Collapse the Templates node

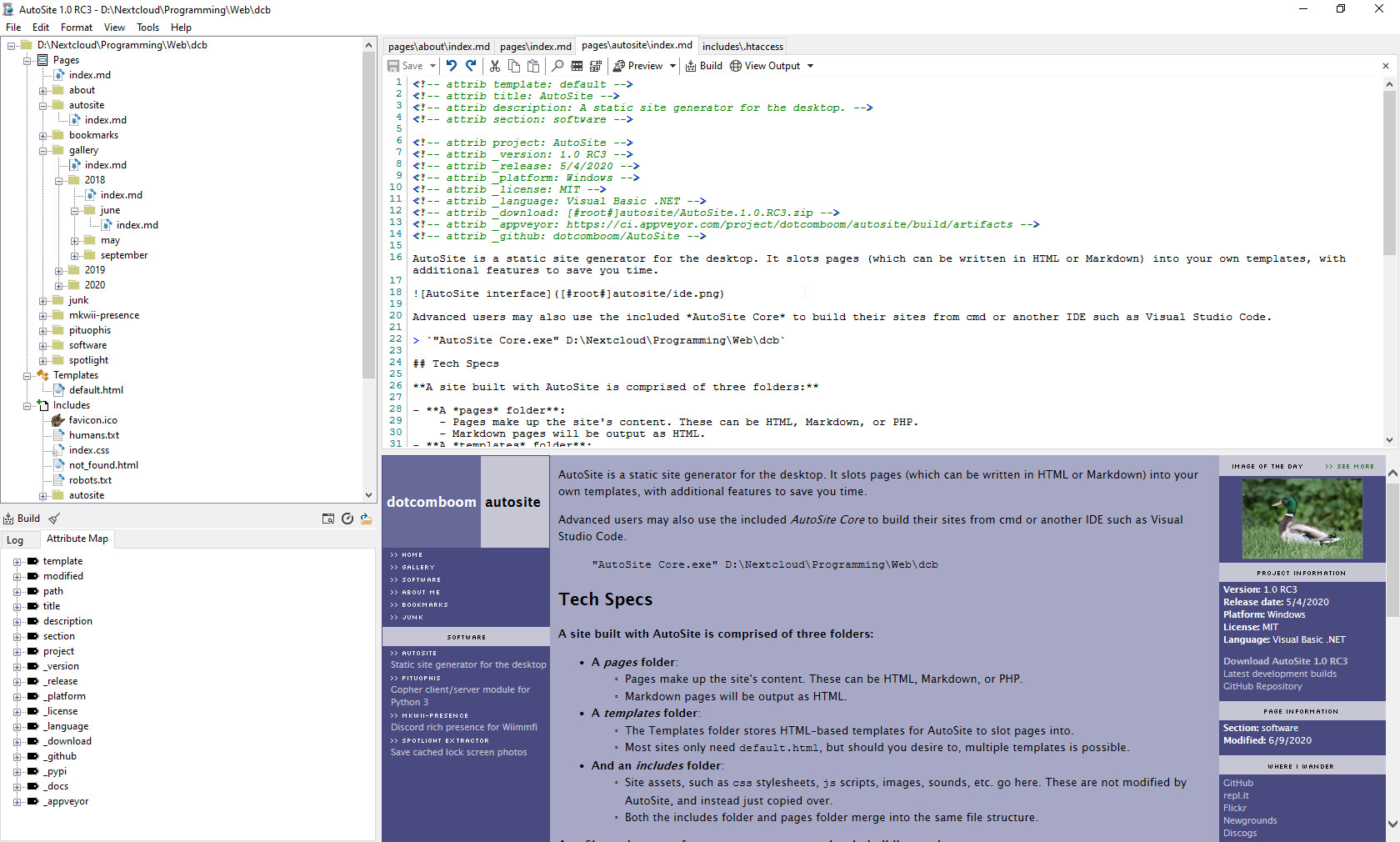(27, 376)
